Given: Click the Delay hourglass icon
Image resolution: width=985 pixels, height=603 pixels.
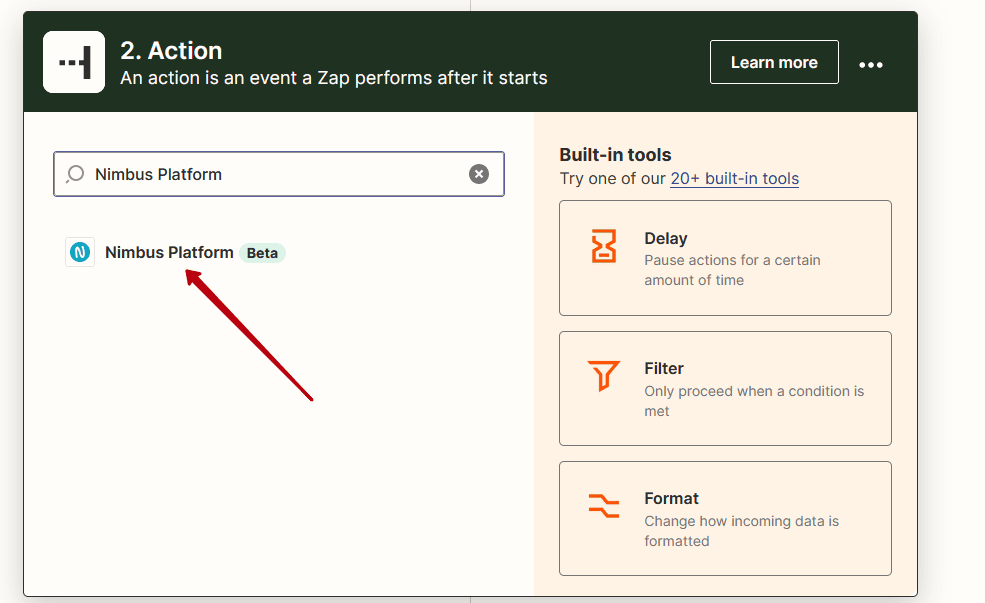Looking at the screenshot, I should [x=604, y=246].
